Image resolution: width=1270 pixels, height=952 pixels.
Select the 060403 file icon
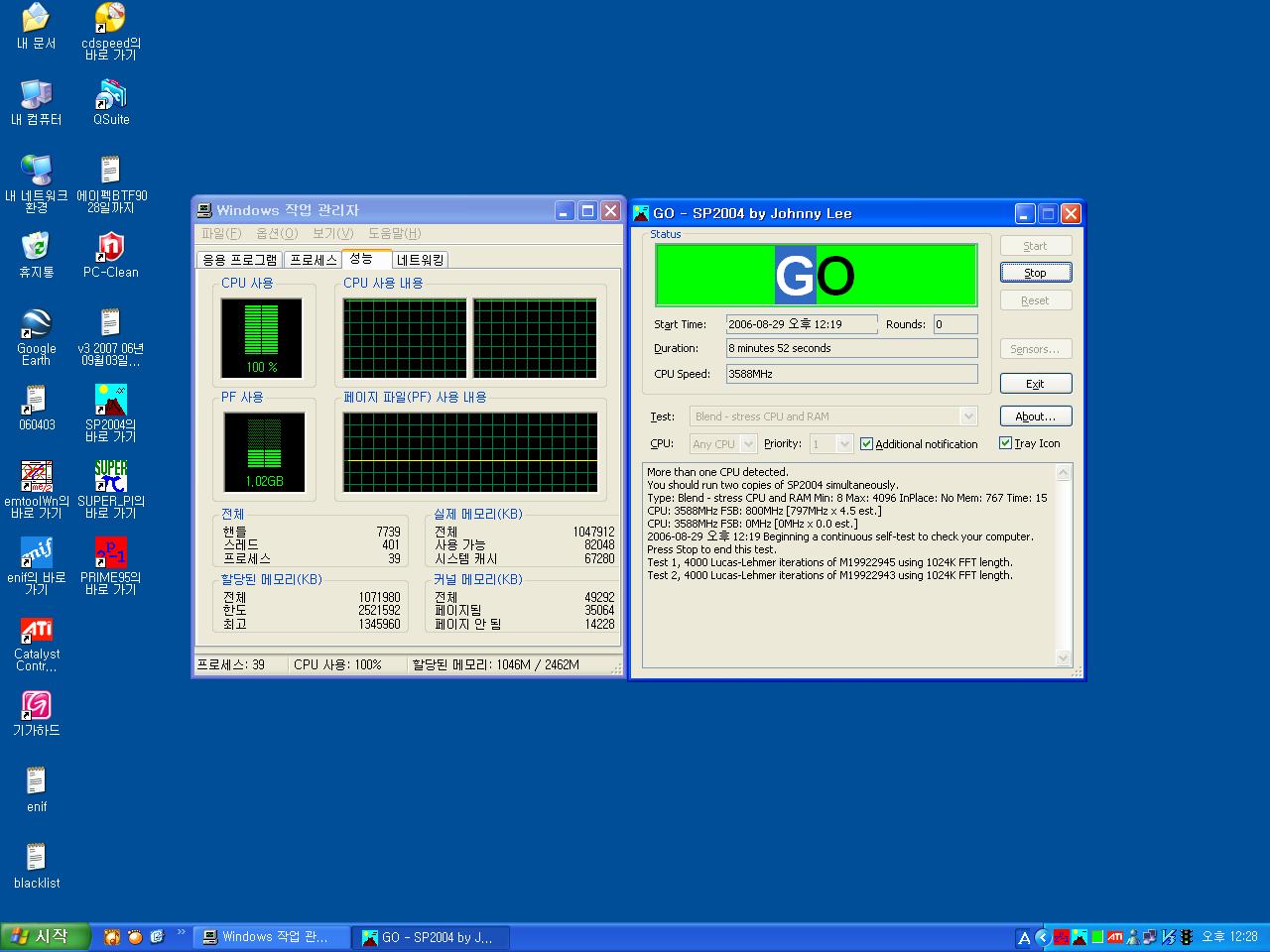point(36,409)
